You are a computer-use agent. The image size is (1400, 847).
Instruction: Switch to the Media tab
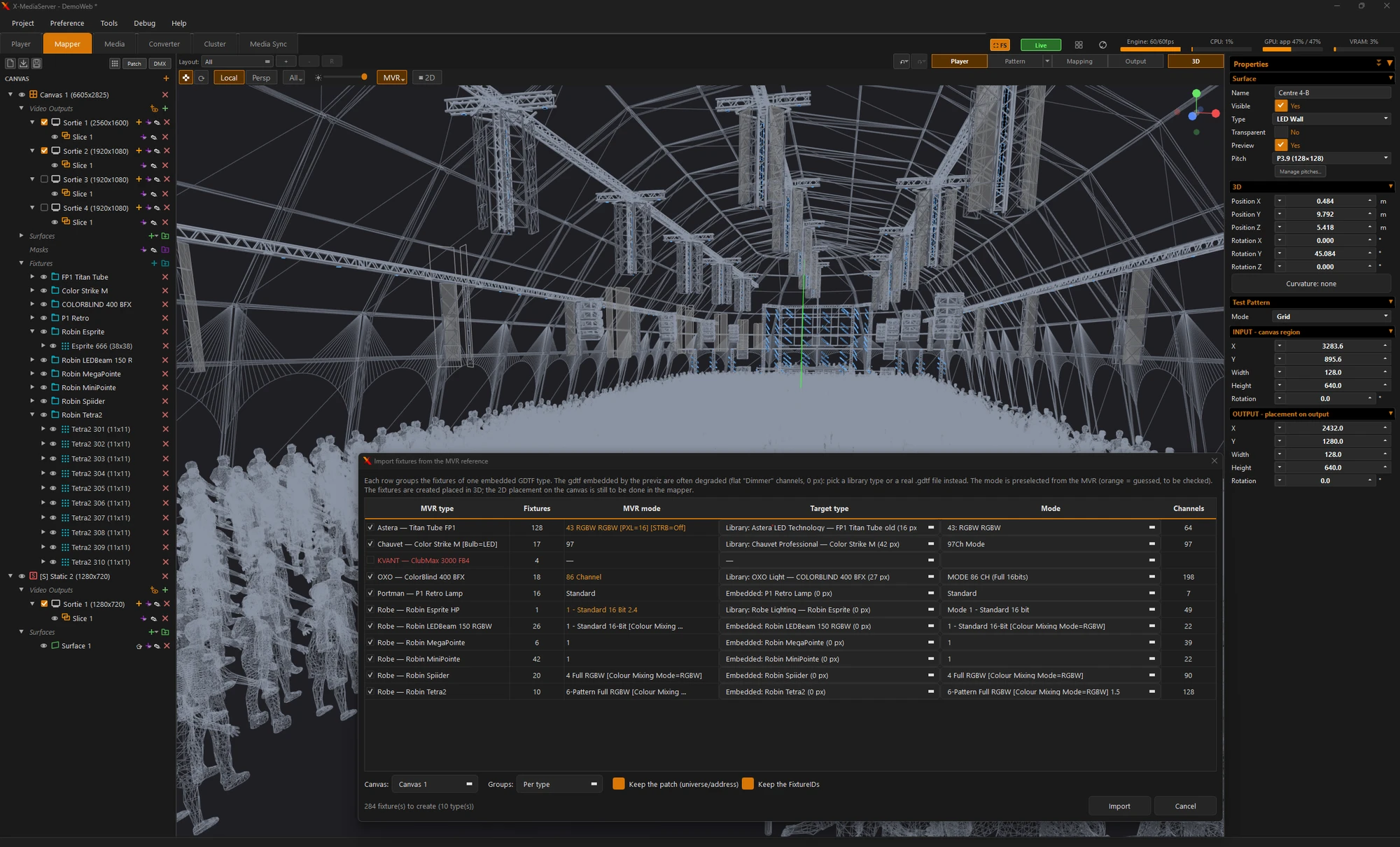(114, 43)
